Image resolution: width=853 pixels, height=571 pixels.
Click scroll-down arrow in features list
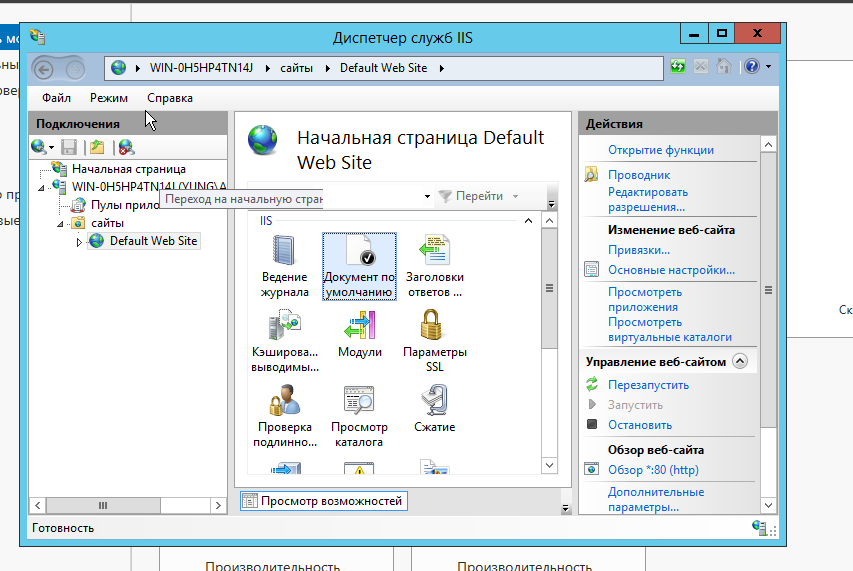(549, 466)
